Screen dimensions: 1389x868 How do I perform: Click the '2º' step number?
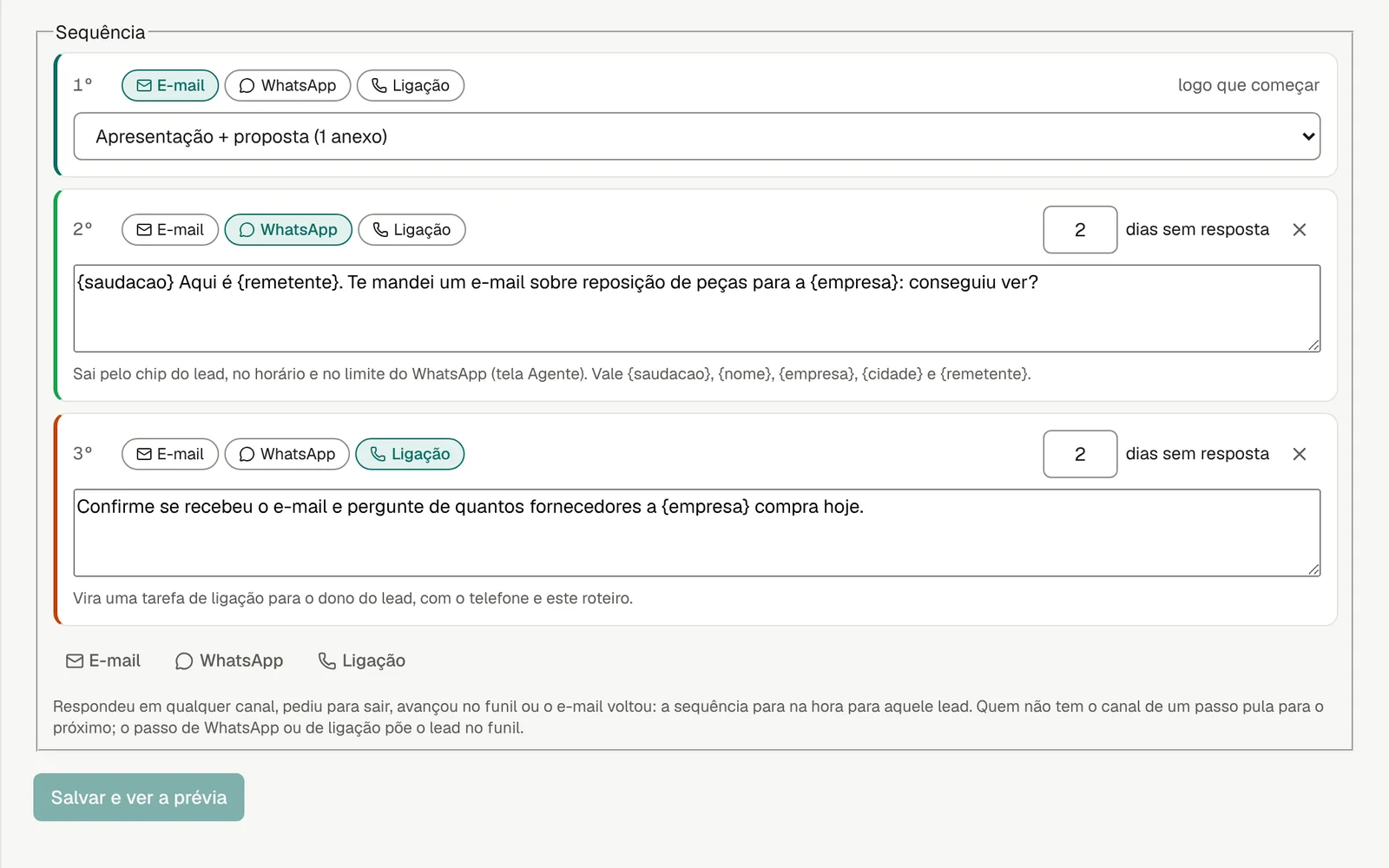pyautogui.click(x=82, y=229)
